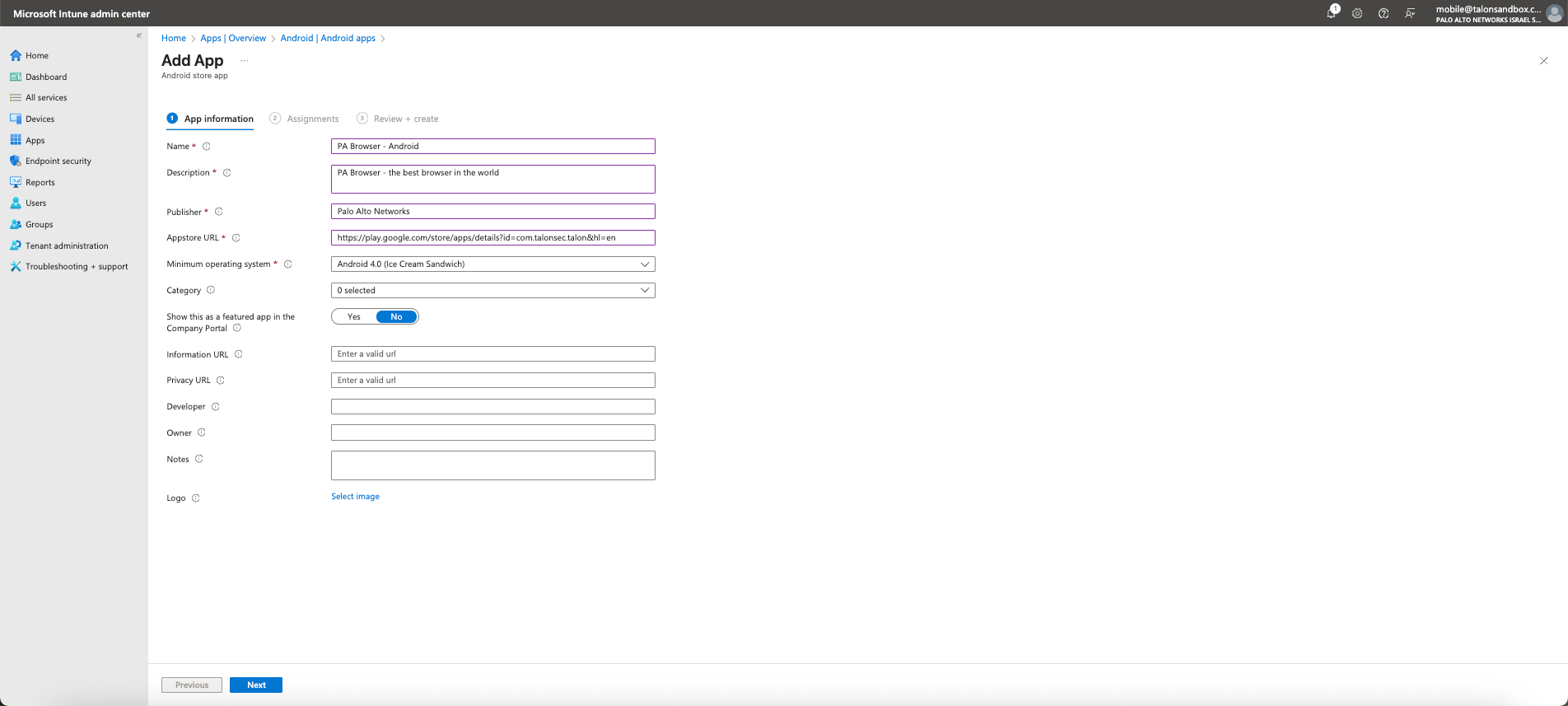The image size is (1568, 706).
Task: Switch to the Assignments step tab
Action: coord(304,119)
